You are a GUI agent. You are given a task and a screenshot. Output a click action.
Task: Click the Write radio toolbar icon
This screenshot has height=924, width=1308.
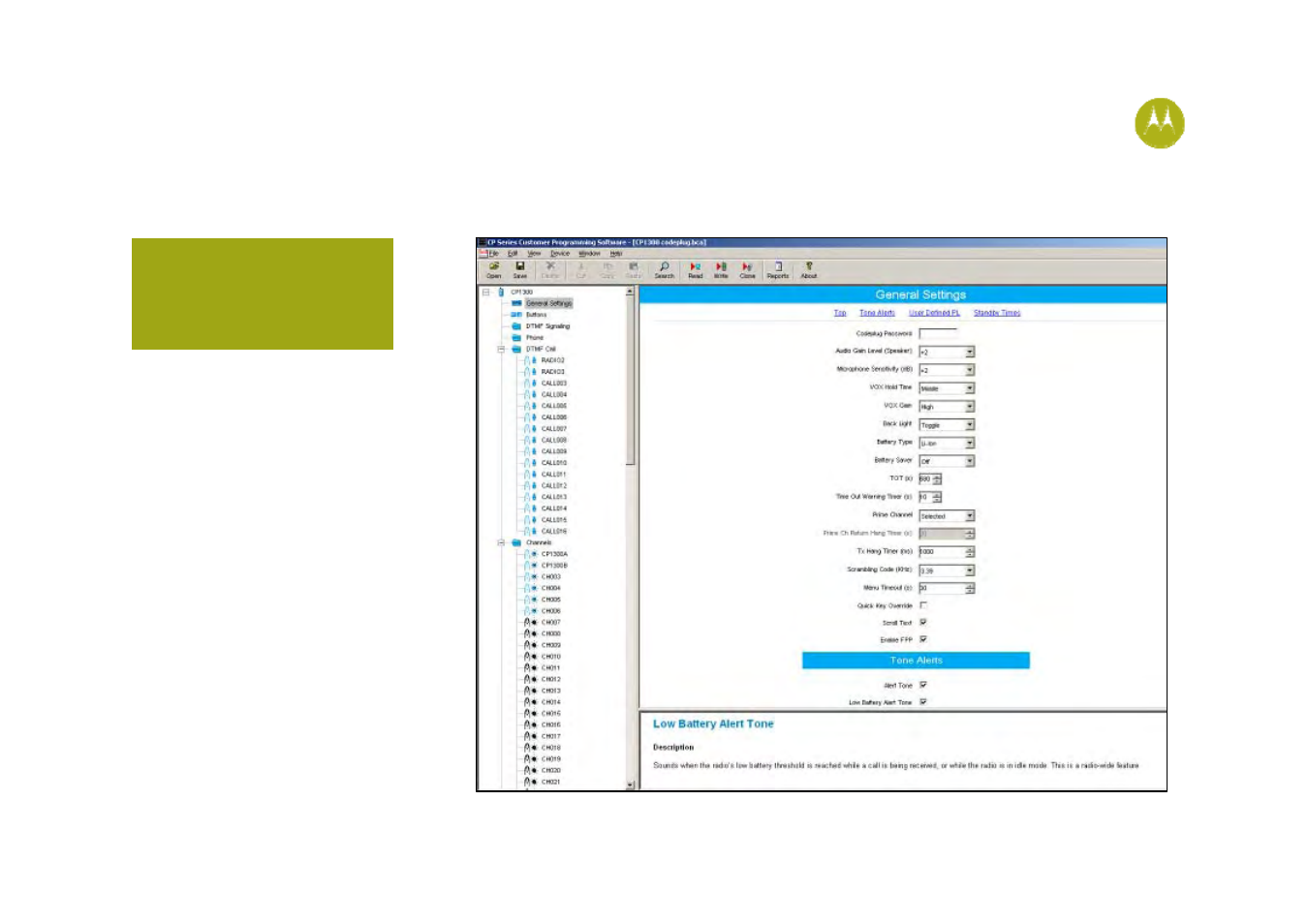(721, 269)
